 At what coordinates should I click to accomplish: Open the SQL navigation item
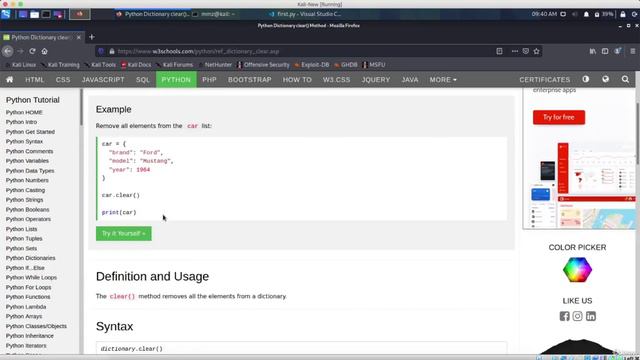(x=143, y=80)
